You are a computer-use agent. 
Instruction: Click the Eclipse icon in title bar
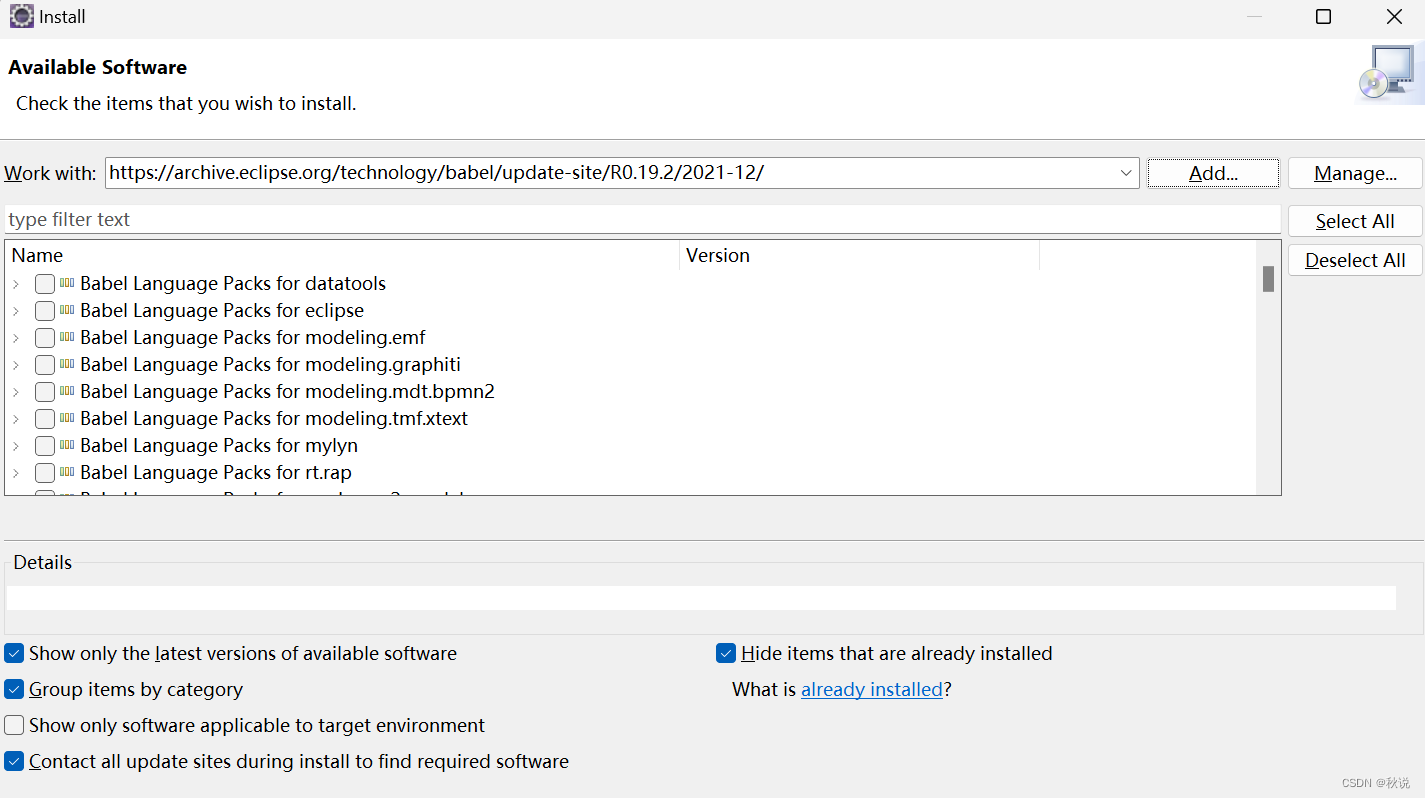coord(21,16)
